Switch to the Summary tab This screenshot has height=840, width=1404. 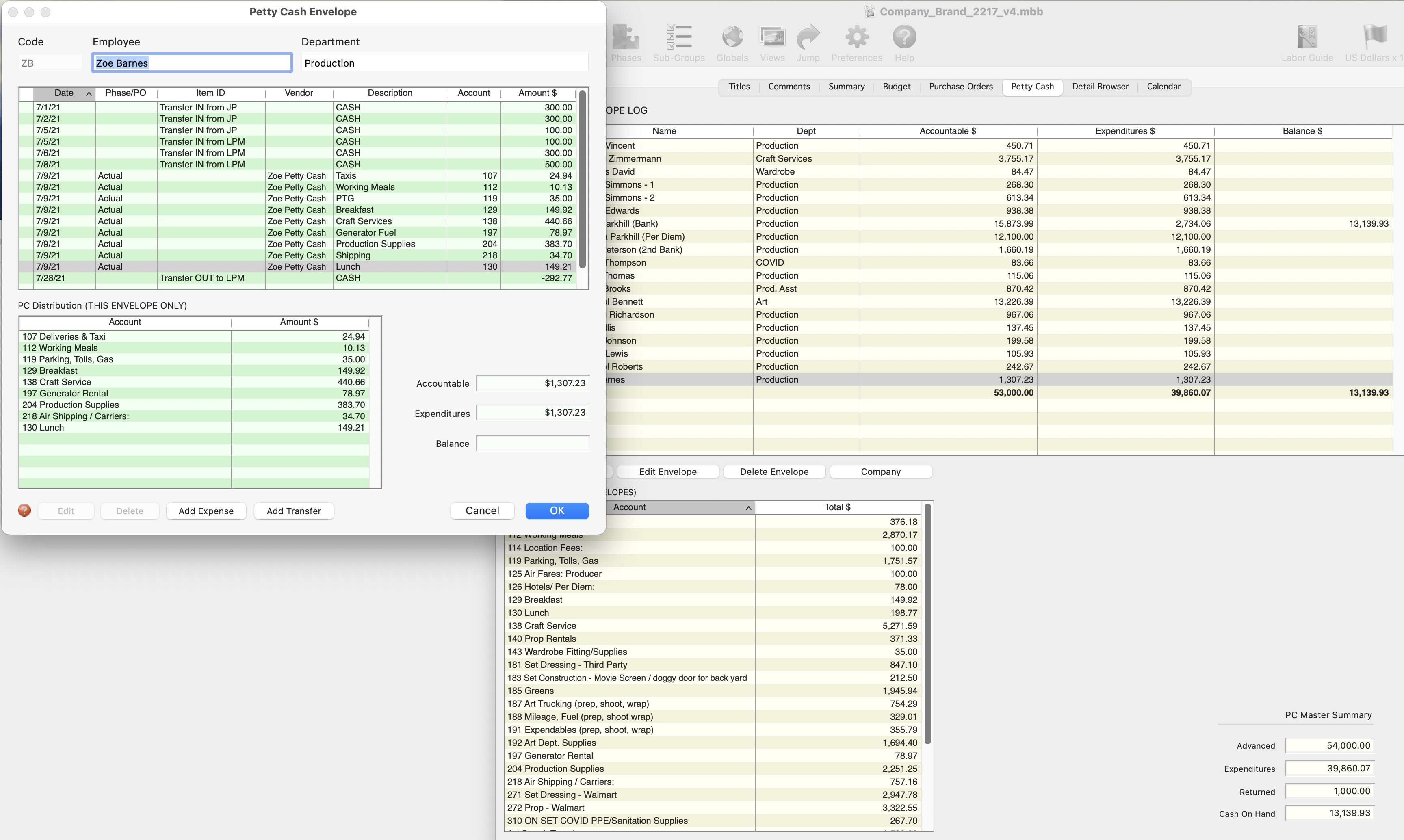[x=846, y=87]
